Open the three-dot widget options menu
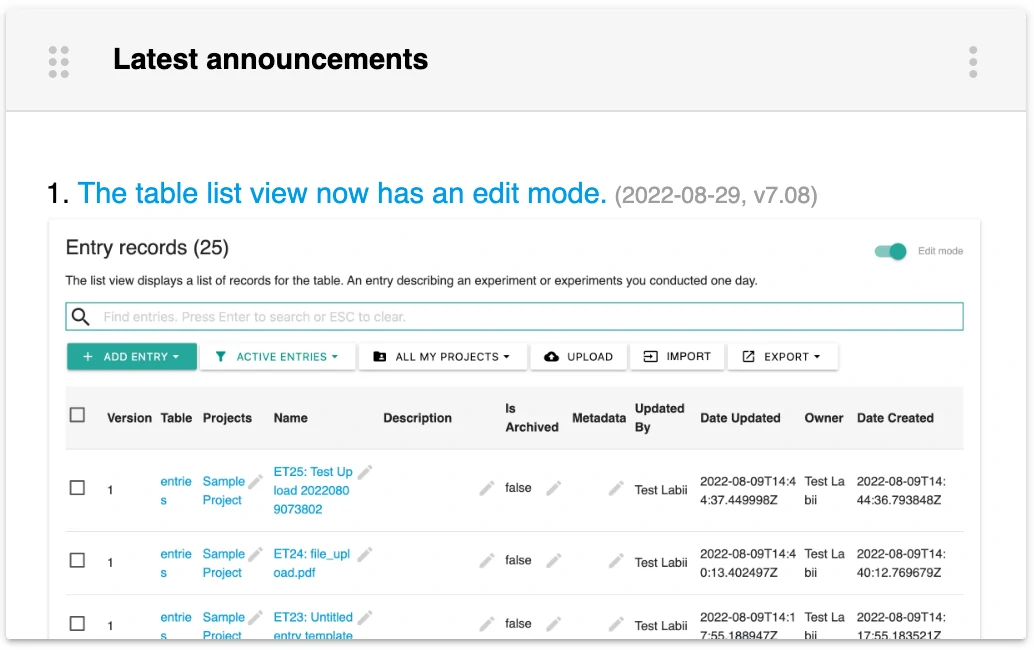This screenshot has width=1034, height=650. 973,61
